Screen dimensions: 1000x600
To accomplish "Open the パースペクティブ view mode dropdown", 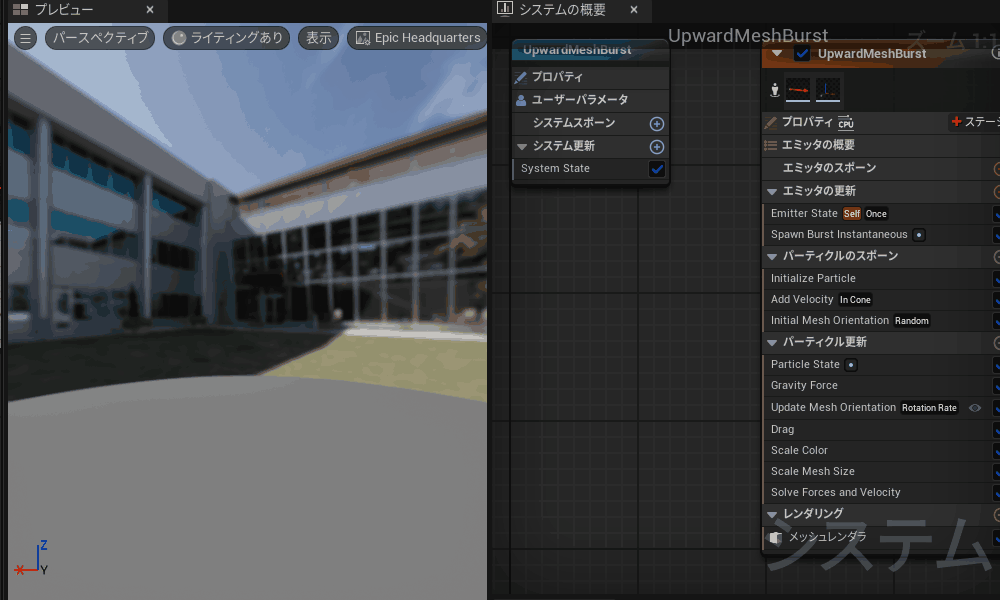I will [x=100, y=38].
